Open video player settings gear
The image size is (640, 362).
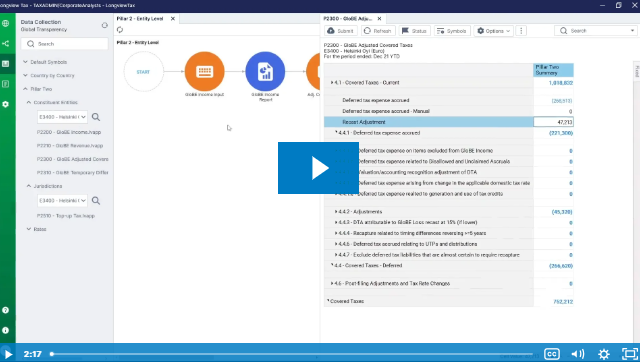pos(604,354)
